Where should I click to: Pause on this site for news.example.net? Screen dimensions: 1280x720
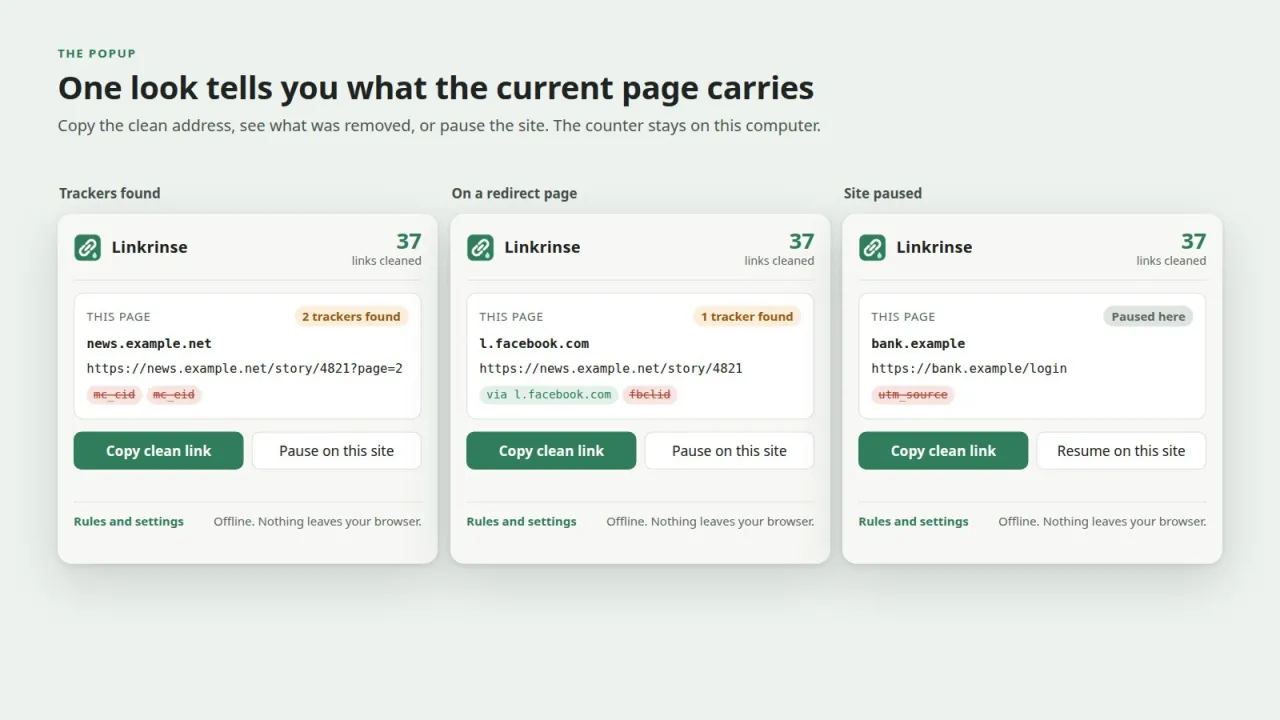pos(336,451)
